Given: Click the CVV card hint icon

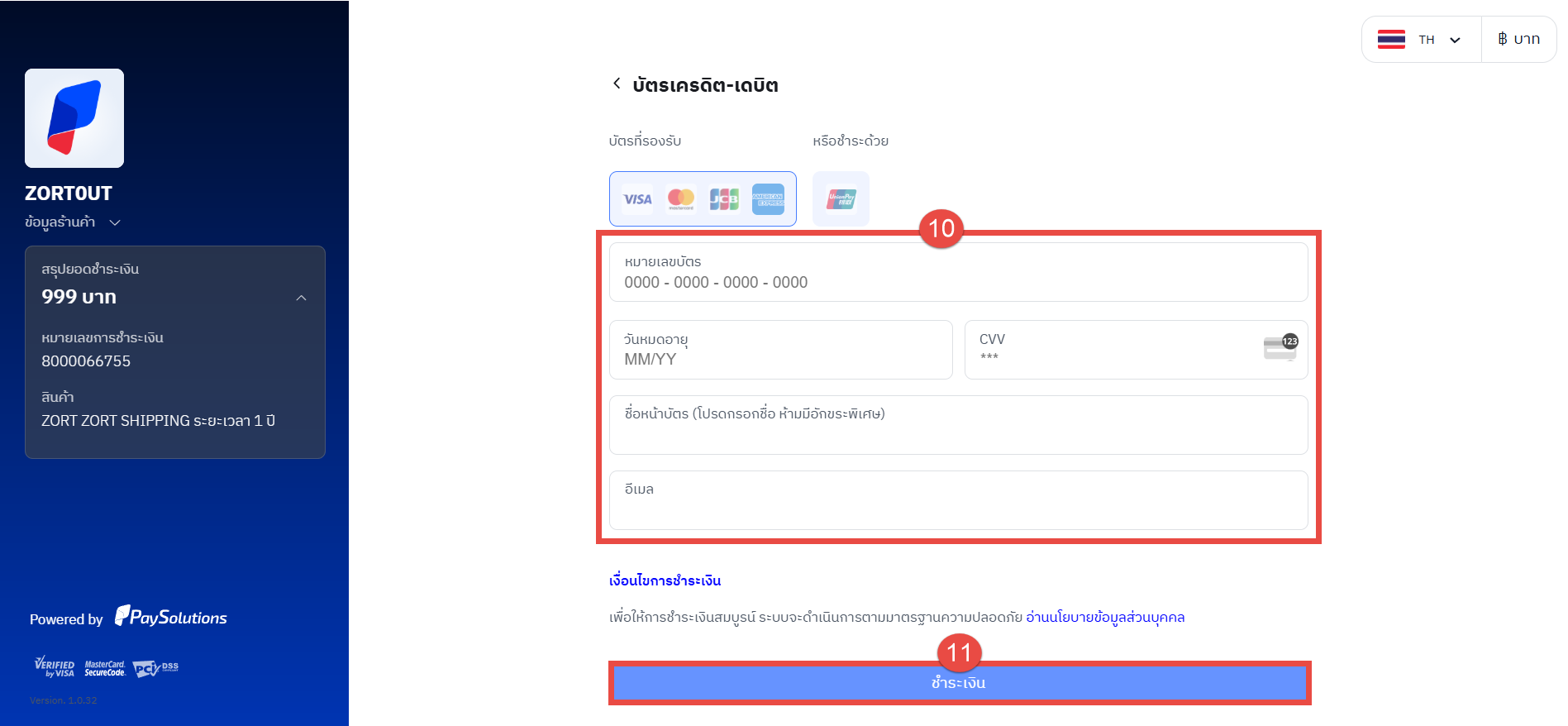Looking at the screenshot, I should (x=1280, y=348).
